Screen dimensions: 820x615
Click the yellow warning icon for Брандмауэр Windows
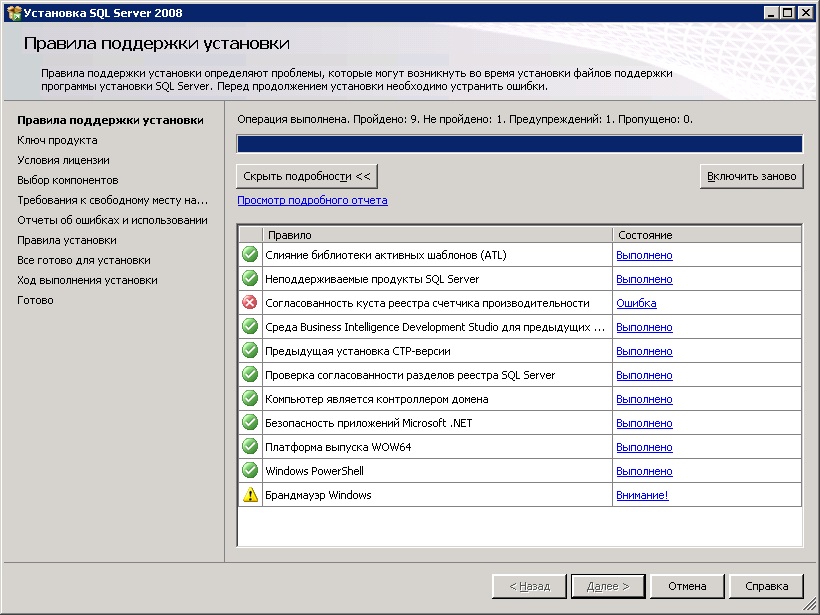pyautogui.click(x=250, y=495)
